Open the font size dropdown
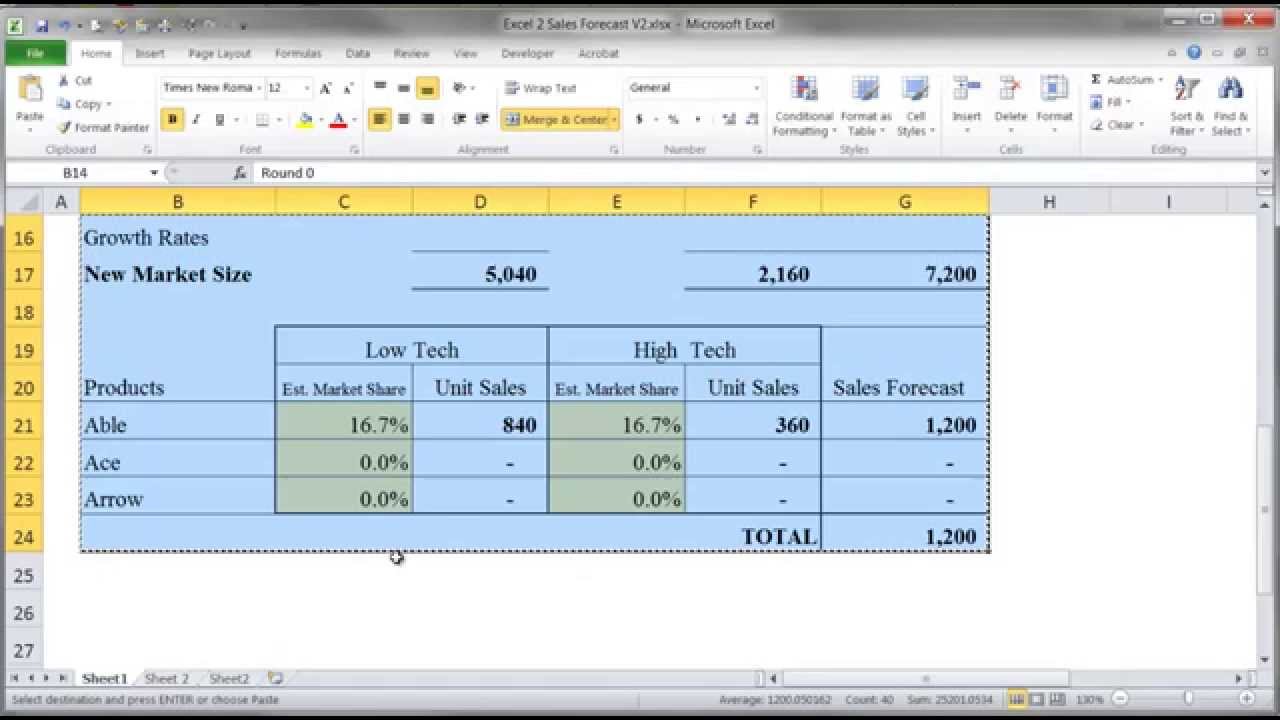This screenshot has width=1280, height=720. pos(306,88)
